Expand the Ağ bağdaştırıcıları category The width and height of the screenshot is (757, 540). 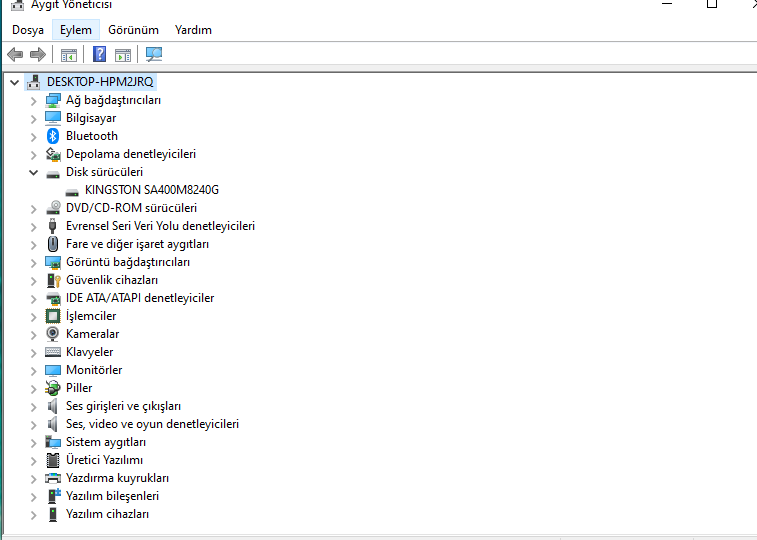(x=34, y=100)
